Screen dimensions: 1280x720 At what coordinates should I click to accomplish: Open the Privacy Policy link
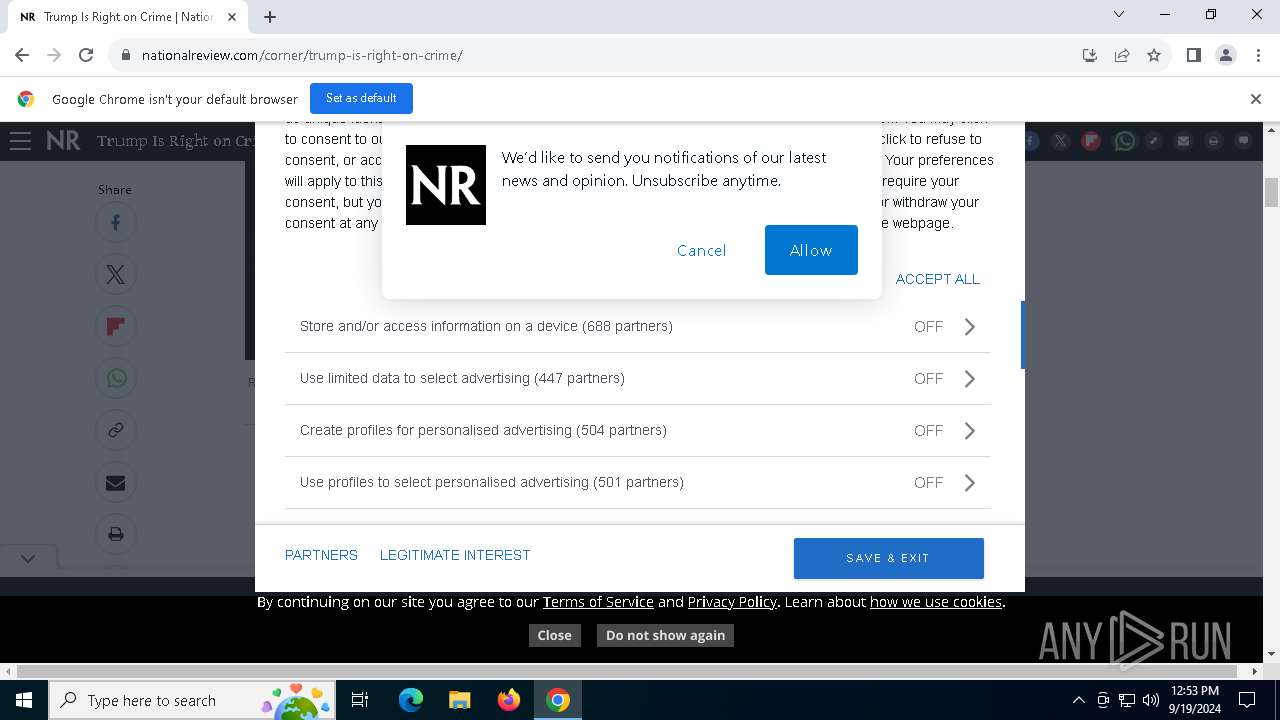pos(732,602)
